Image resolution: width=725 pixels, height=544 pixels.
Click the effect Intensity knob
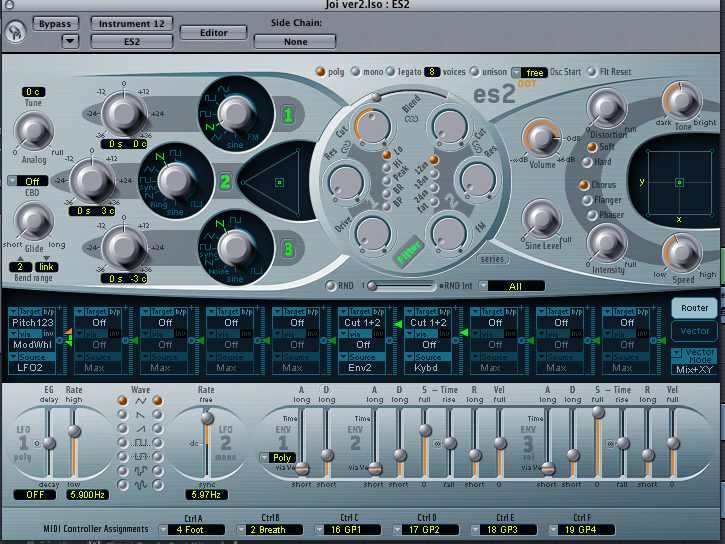pyautogui.click(x=607, y=244)
